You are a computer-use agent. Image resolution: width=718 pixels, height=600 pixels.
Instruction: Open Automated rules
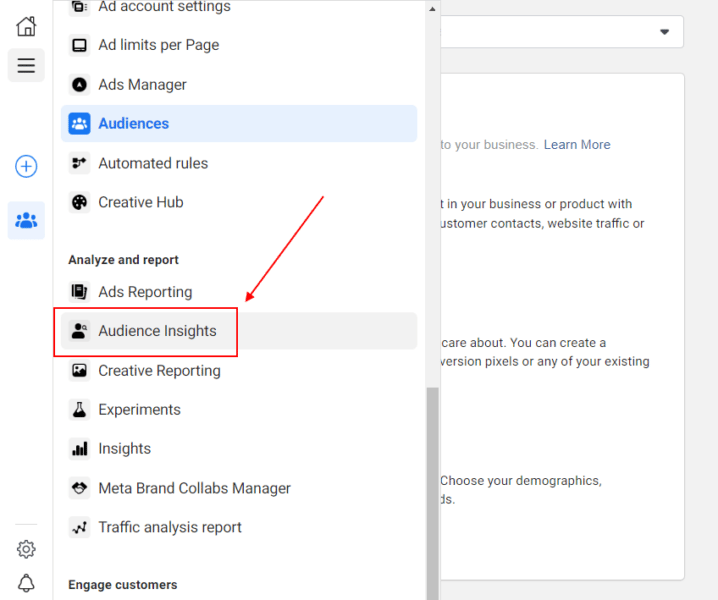pyautogui.click(x=239, y=163)
